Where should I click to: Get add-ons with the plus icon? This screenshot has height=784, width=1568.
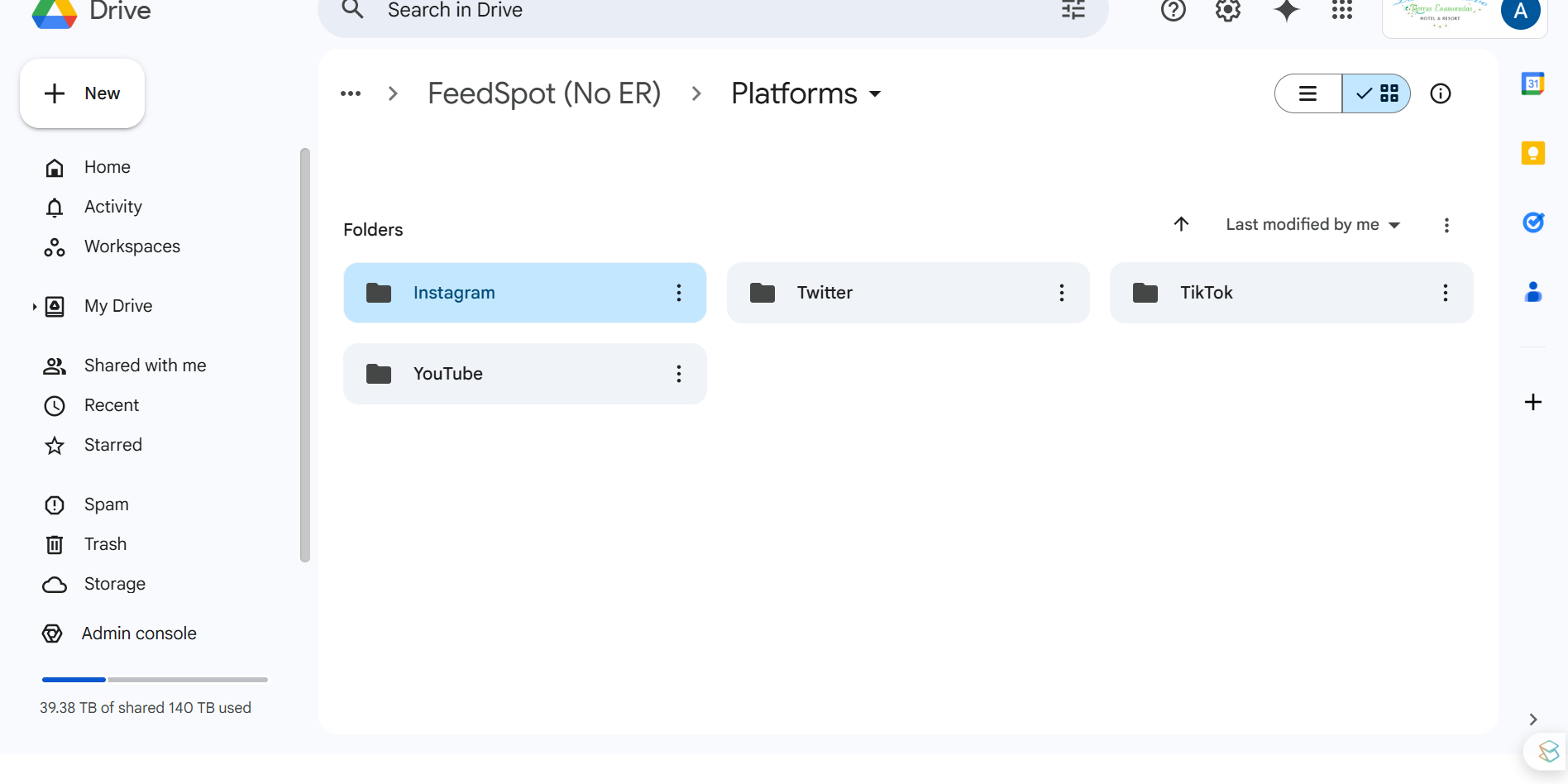tap(1533, 402)
